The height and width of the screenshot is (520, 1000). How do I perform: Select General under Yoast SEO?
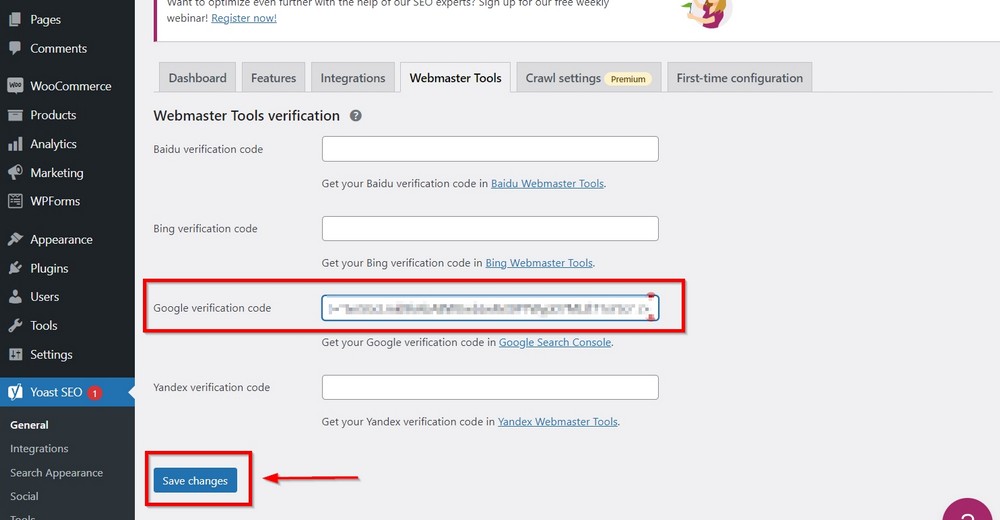click(x=29, y=425)
